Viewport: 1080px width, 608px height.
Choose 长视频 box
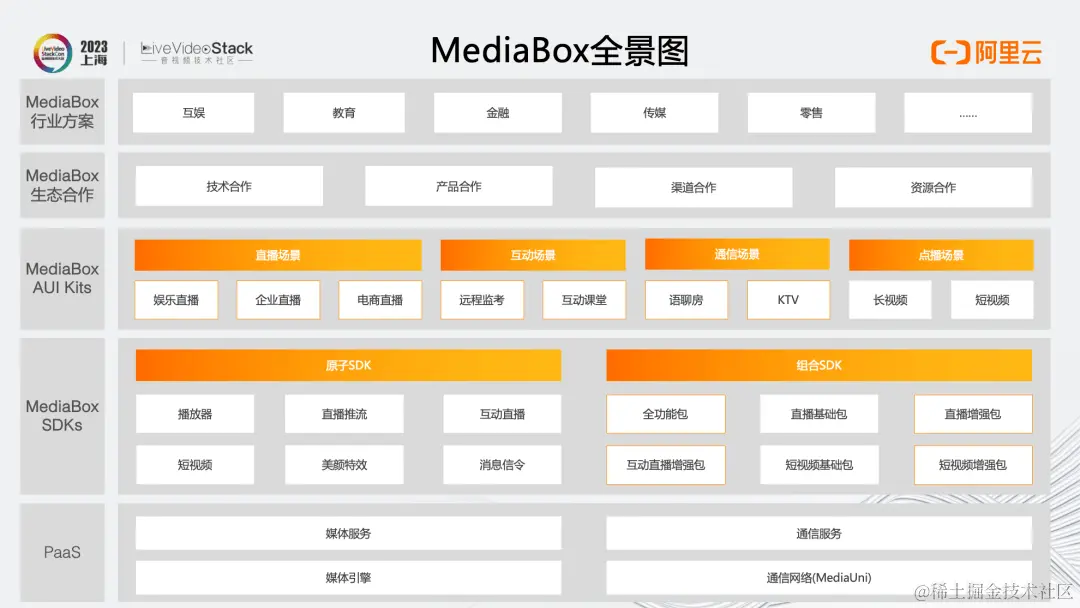(890, 300)
